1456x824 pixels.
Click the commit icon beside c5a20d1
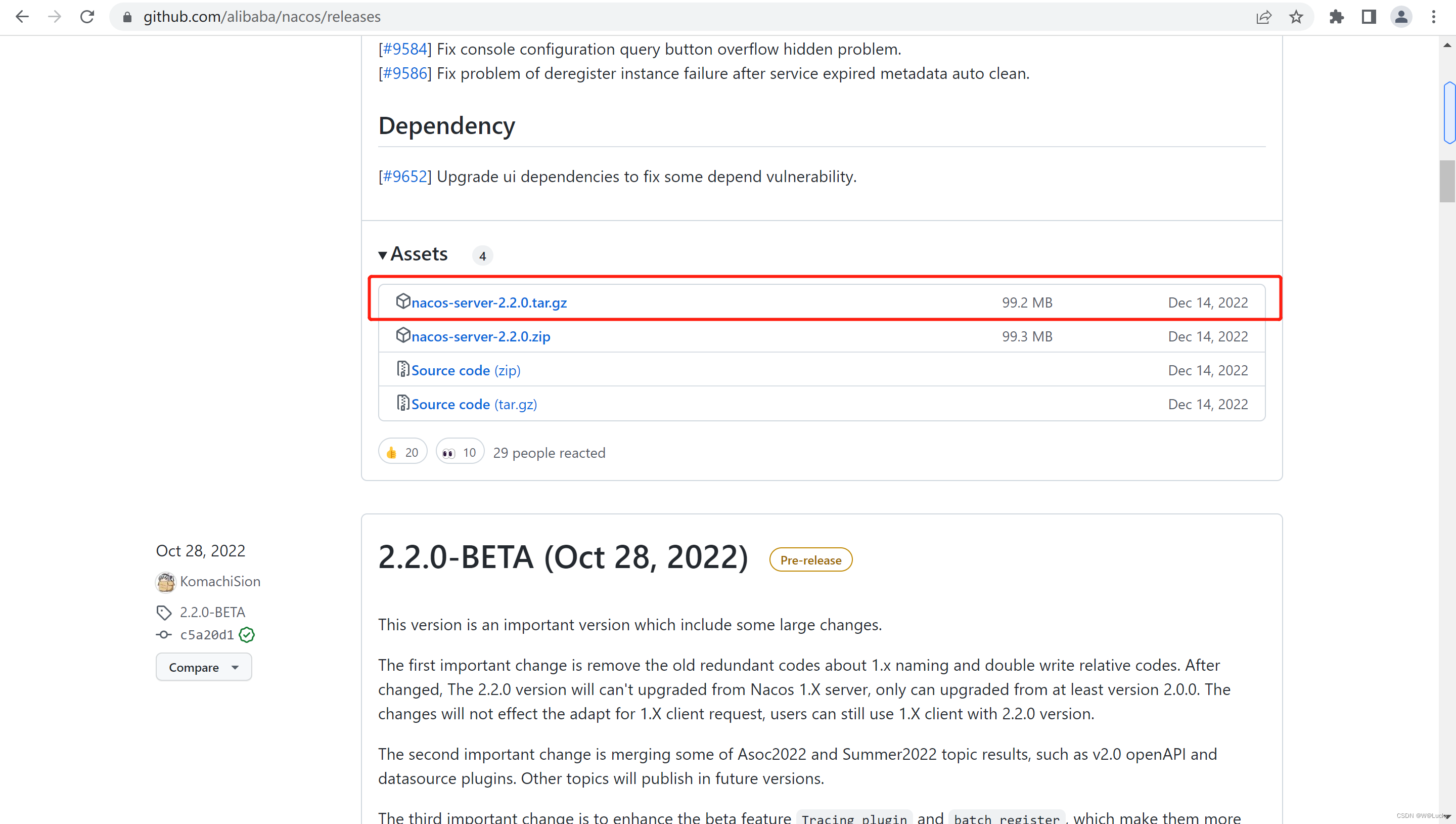coord(164,635)
